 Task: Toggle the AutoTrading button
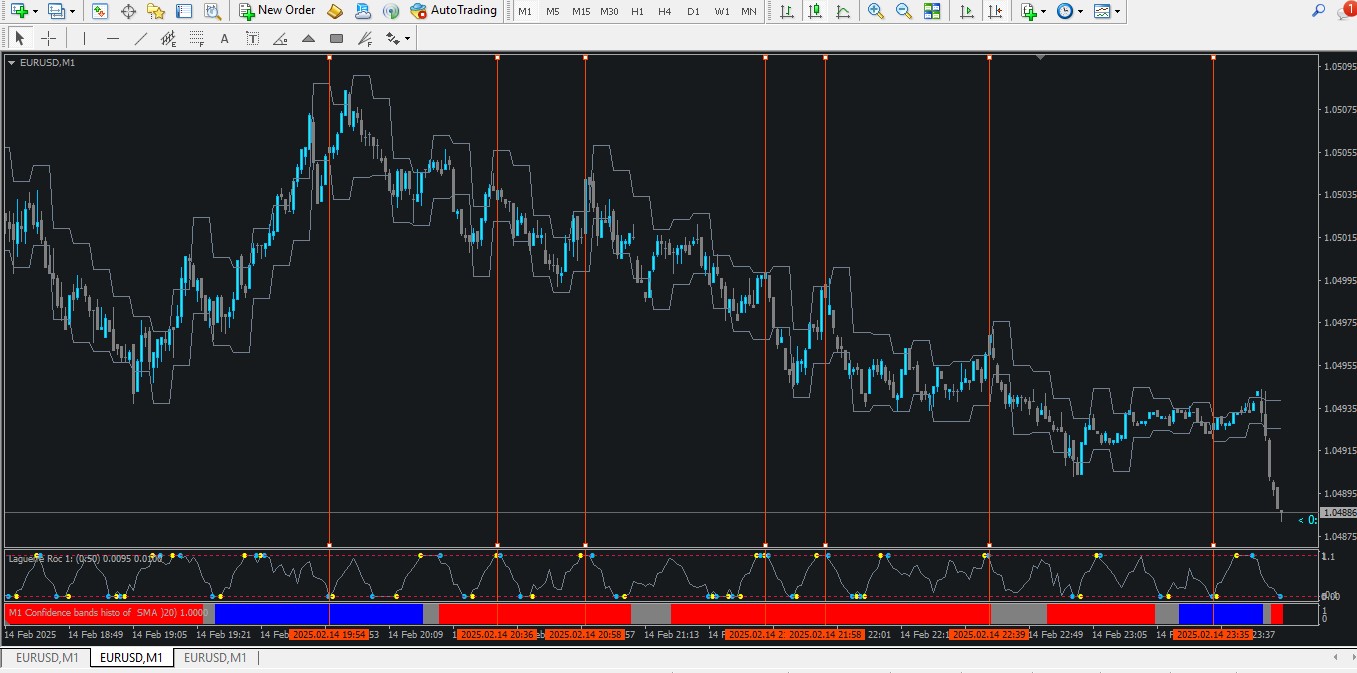point(454,11)
